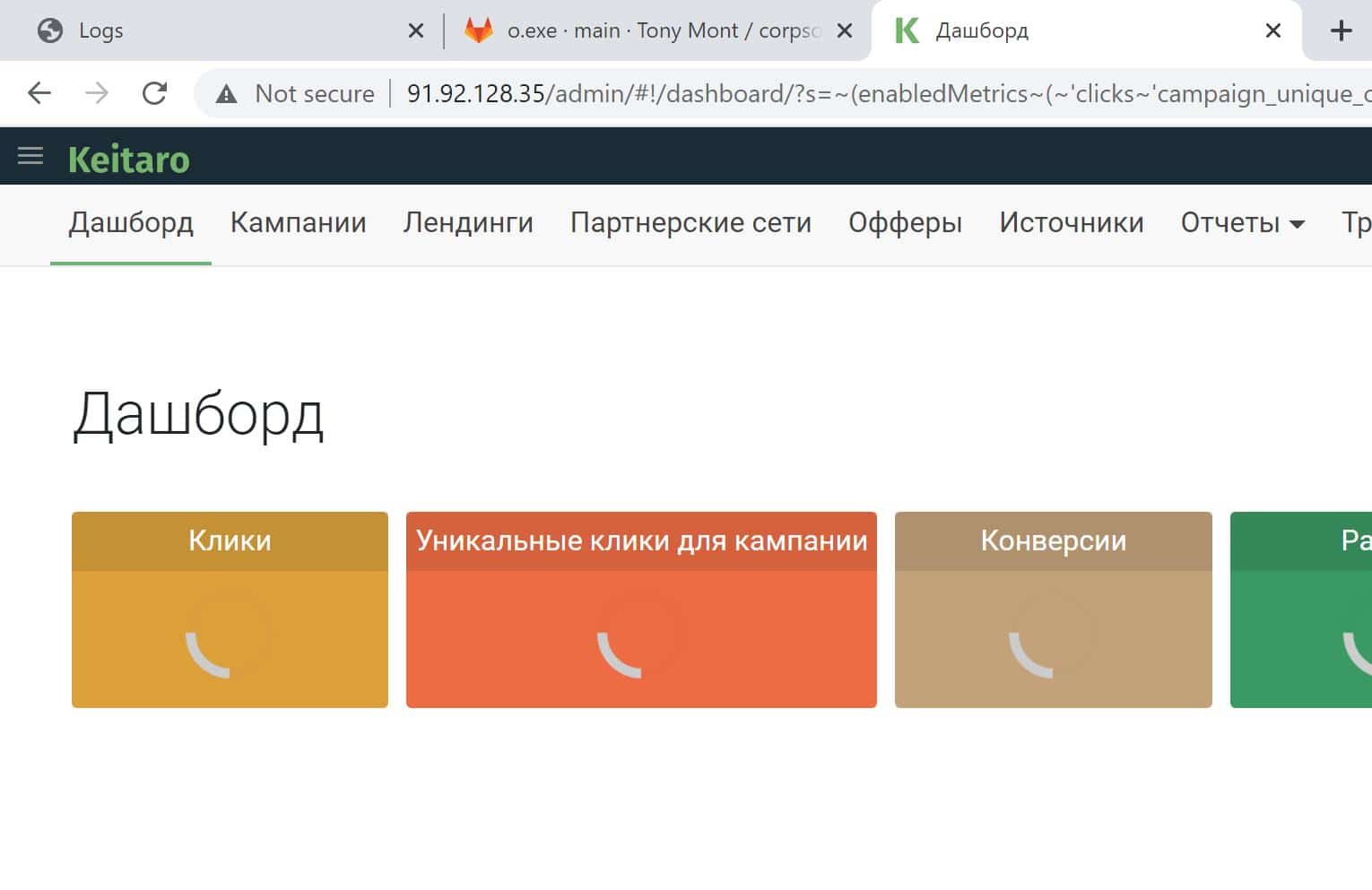The height and width of the screenshot is (890, 1372).
Task: Go to Партнерские сети page
Action: [690, 222]
